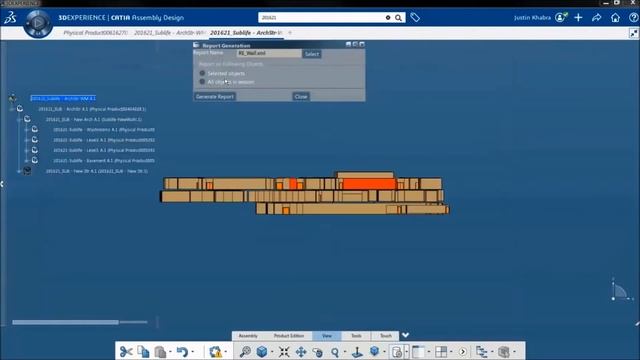Screen dimensions: 640x360
Task: Click the bright orange block in model
Action: (x=369, y=184)
